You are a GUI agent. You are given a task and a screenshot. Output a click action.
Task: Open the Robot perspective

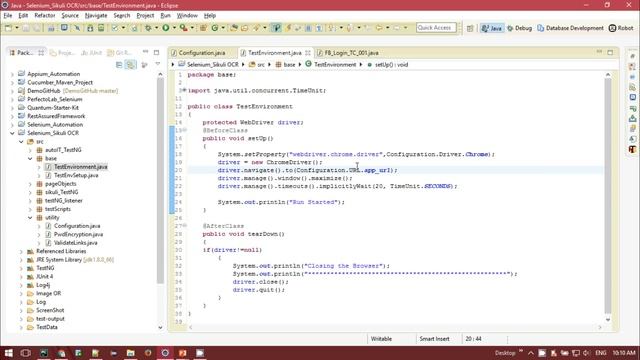pyautogui.click(x=621, y=28)
